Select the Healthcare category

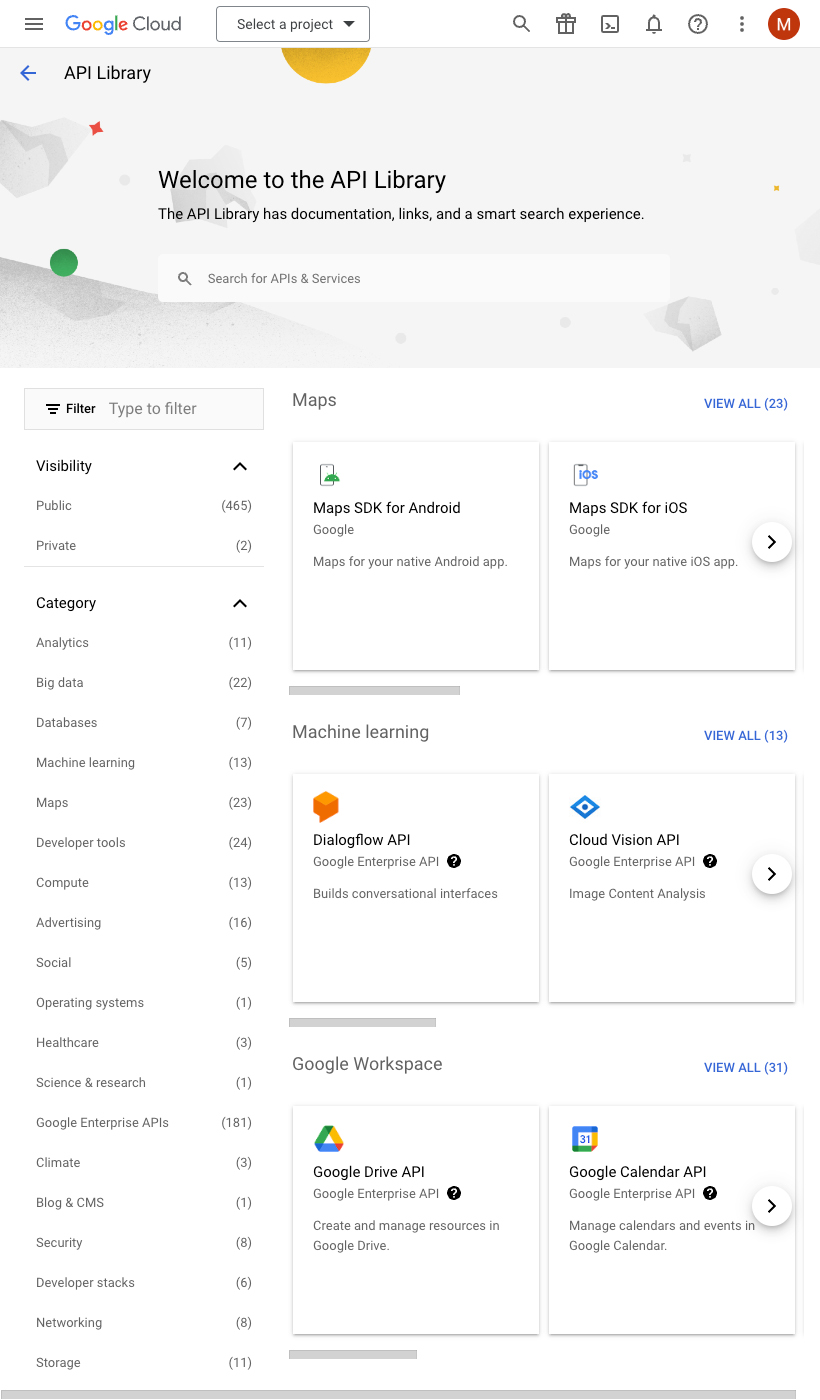pyautogui.click(x=144, y=1043)
